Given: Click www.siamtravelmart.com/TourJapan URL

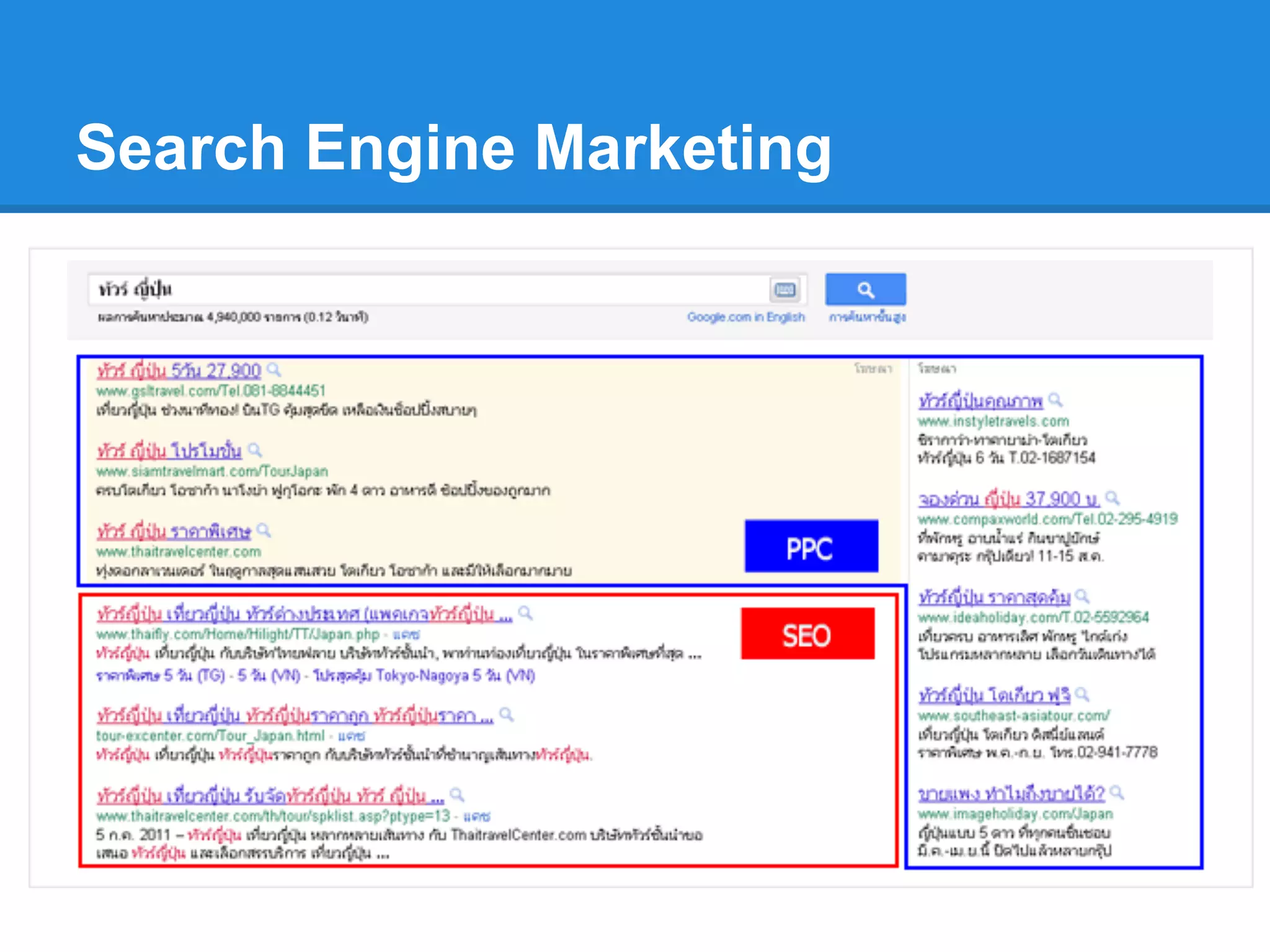Looking at the screenshot, I should [x=211, y=472].
